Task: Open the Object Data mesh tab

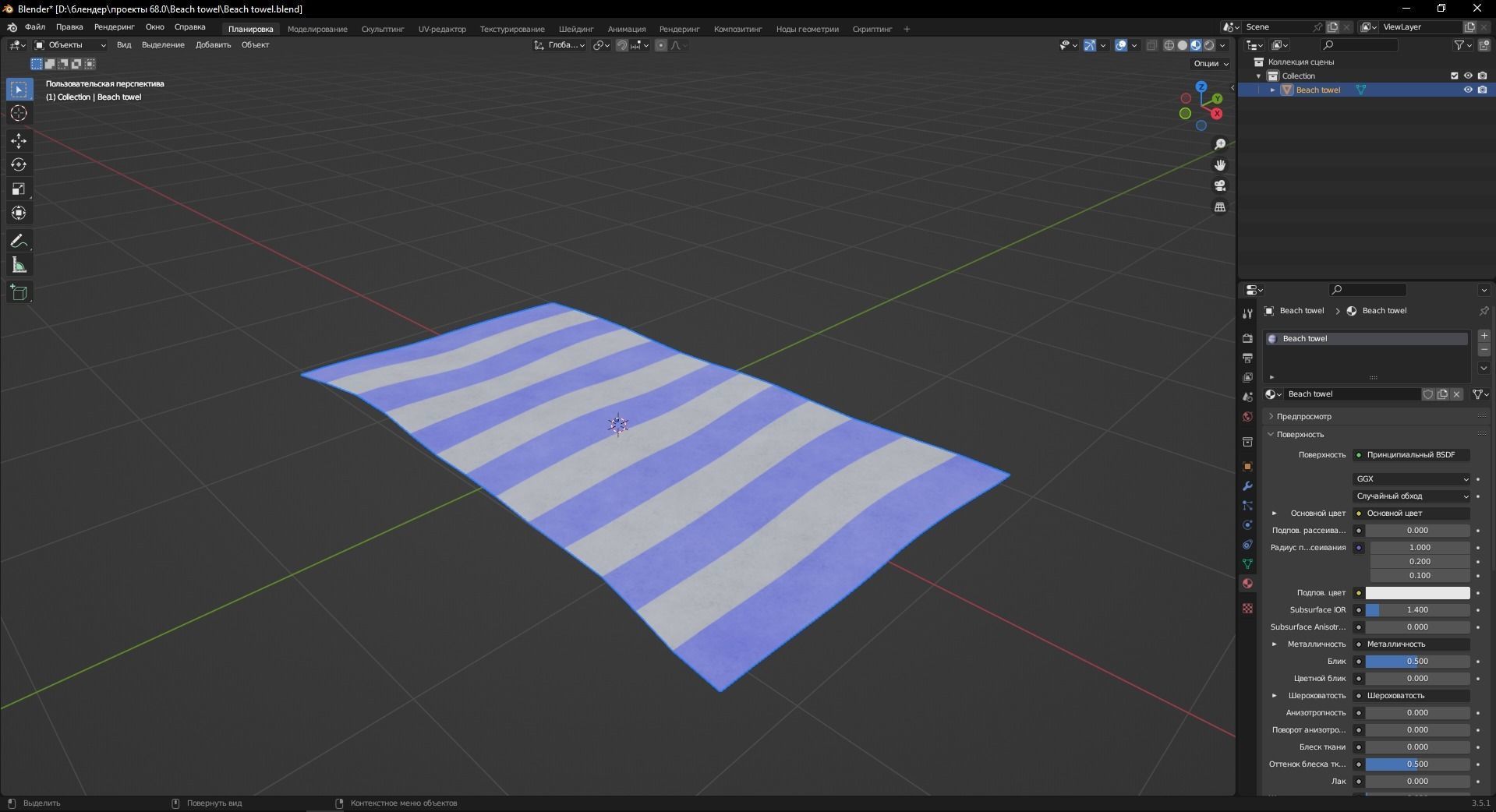Action: [1247, 563]
